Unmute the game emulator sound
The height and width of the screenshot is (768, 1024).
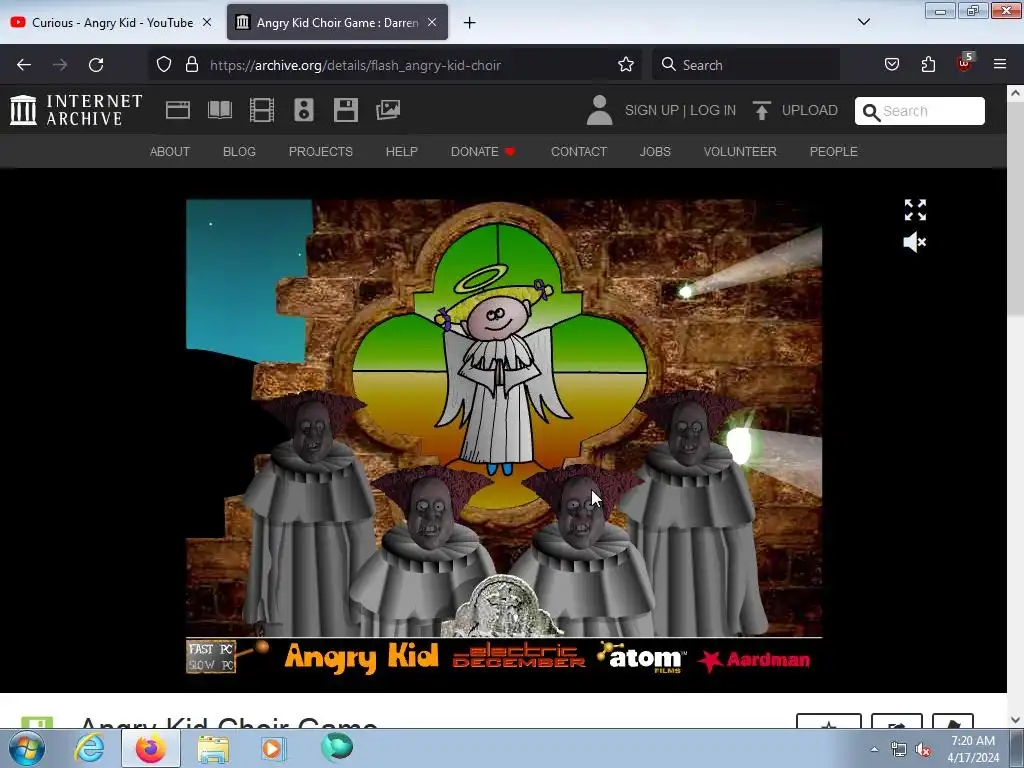[x=914, y=242]
